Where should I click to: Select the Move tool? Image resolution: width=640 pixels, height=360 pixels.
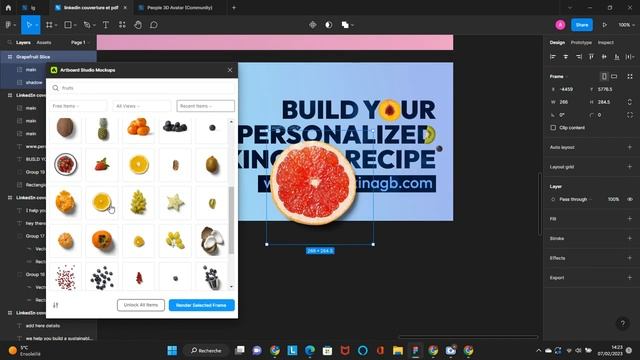point(29,25)
